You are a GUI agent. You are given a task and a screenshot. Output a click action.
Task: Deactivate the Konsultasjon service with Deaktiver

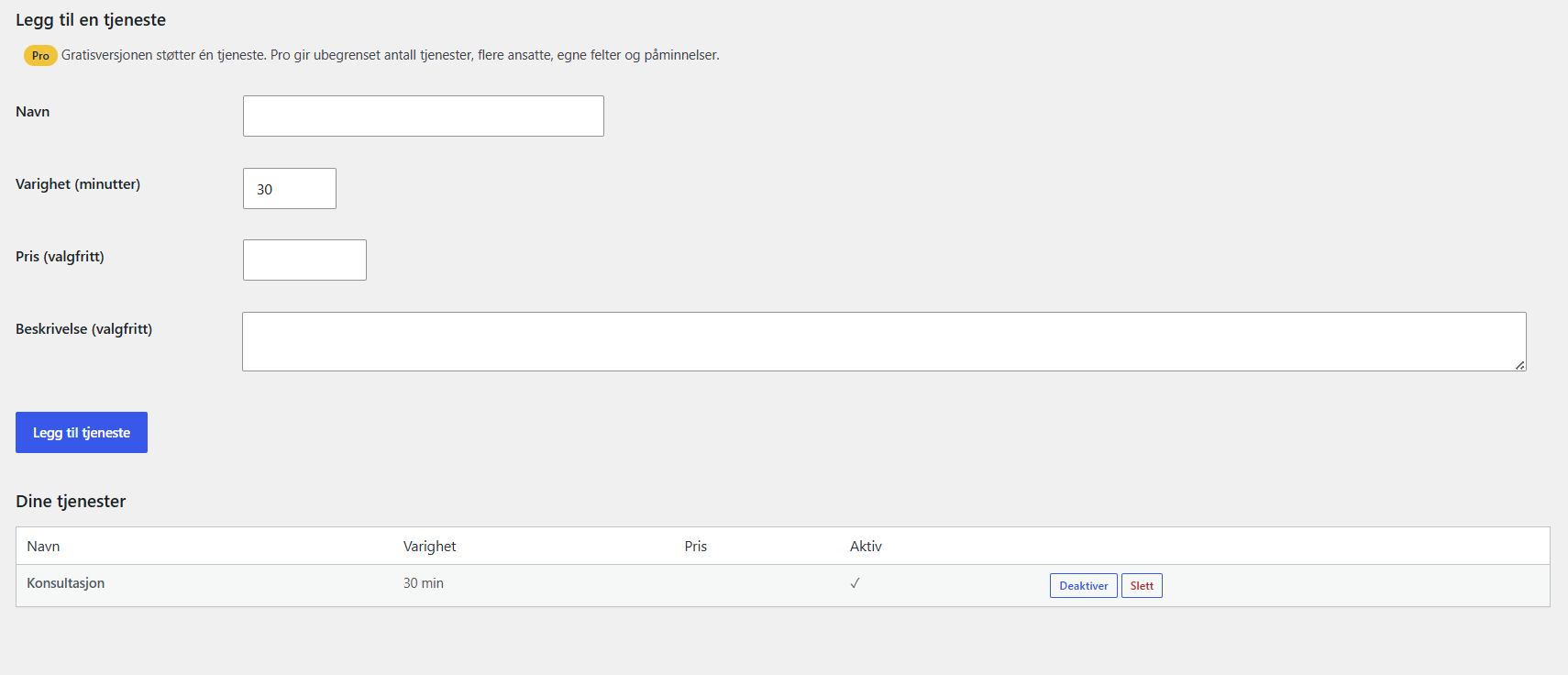tap(1083, 585)
